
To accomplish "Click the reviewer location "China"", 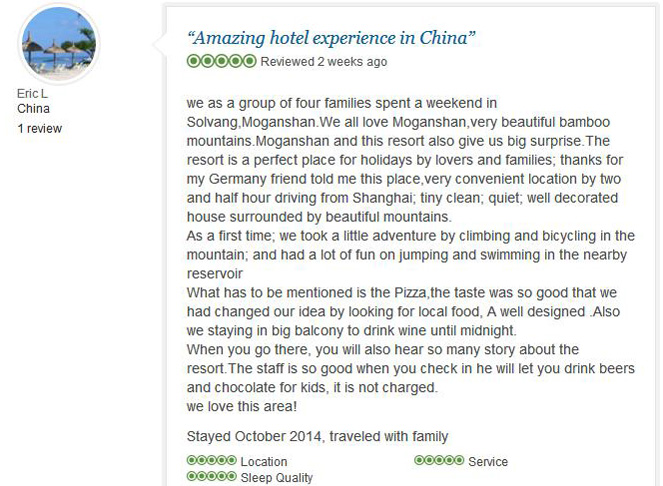I will click(x=33, y=109).
